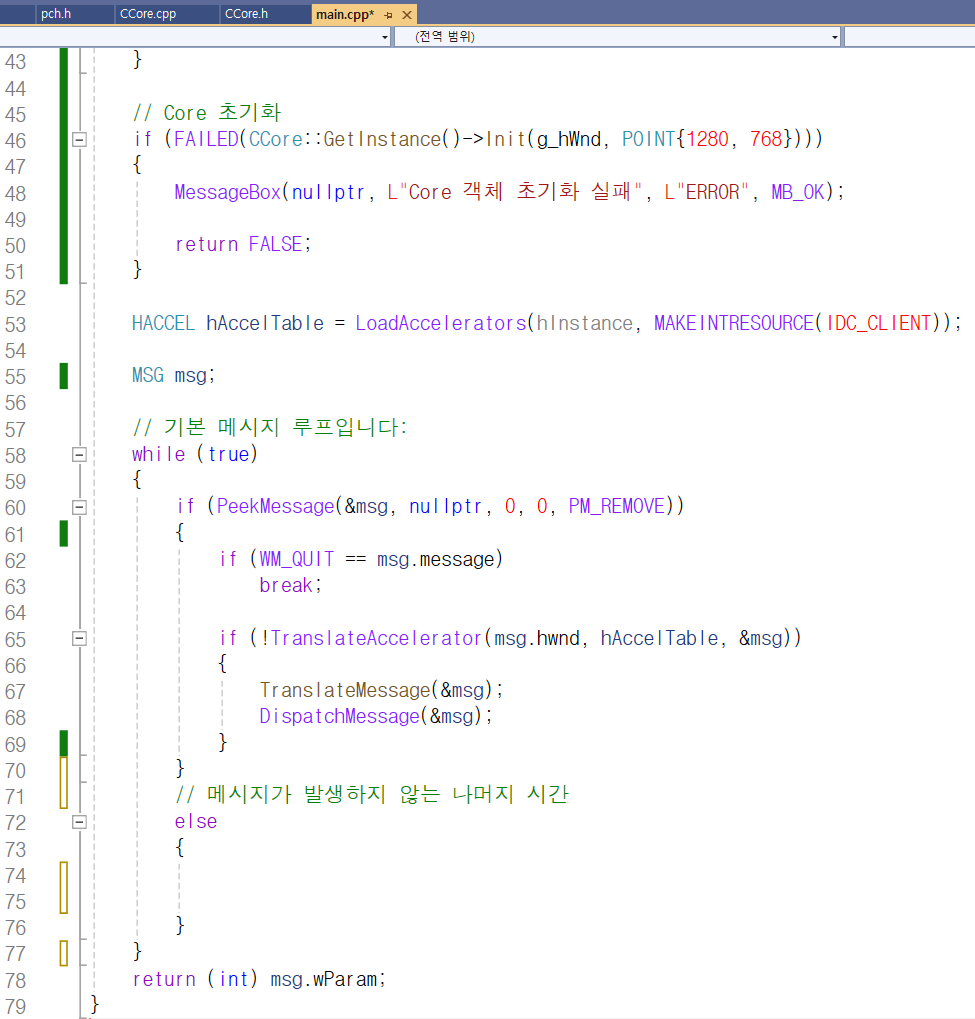Click the hAccelTable variable declaration

[265, 323]
